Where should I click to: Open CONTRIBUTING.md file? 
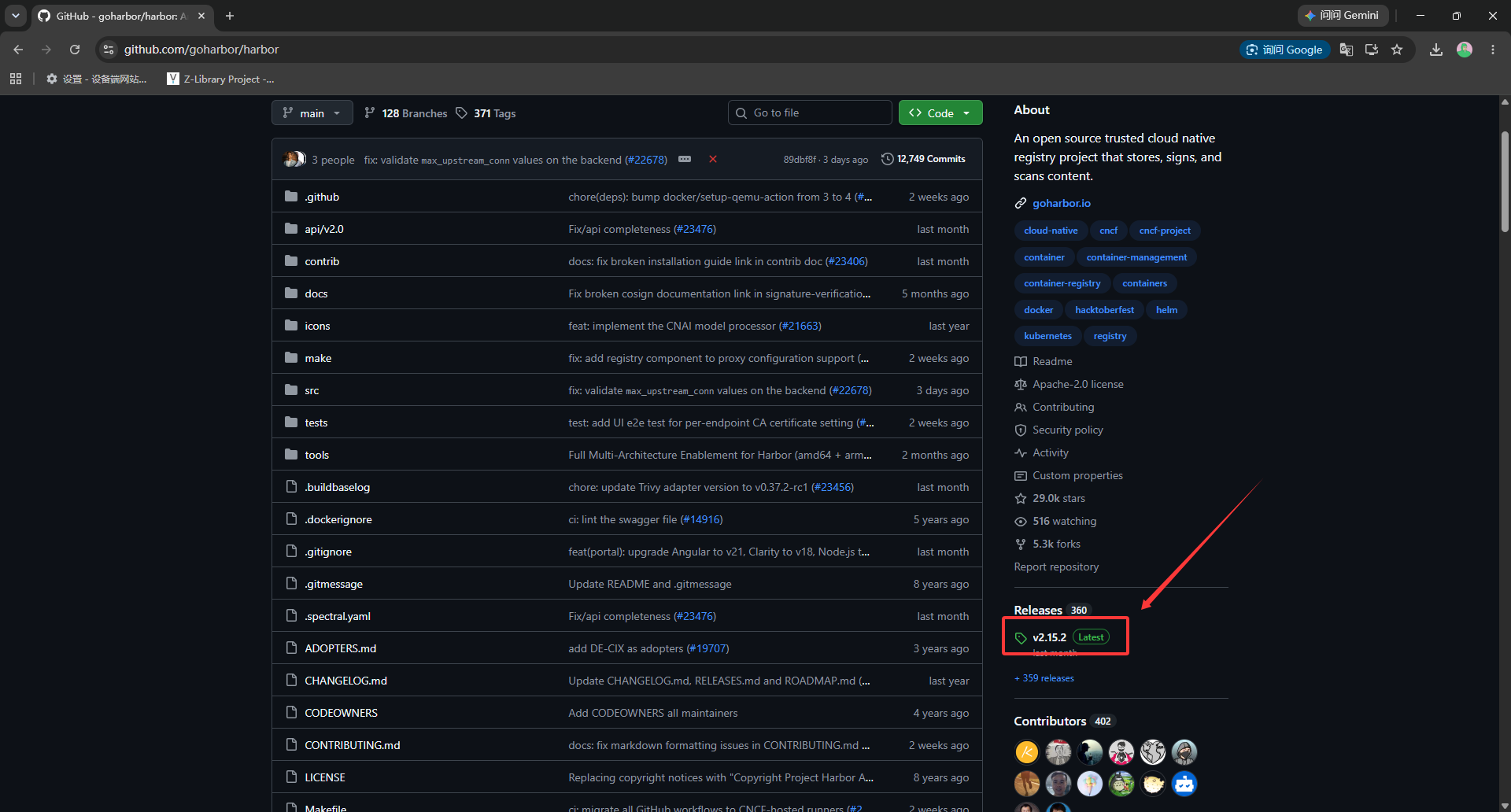pyautogui.click(x=353, y=745)
